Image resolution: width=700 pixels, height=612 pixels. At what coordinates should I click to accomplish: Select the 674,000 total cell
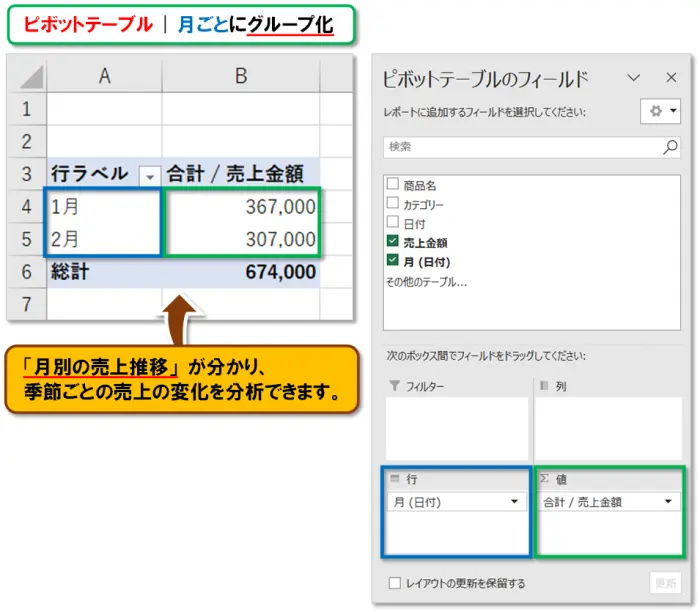[x=241, y=271]
